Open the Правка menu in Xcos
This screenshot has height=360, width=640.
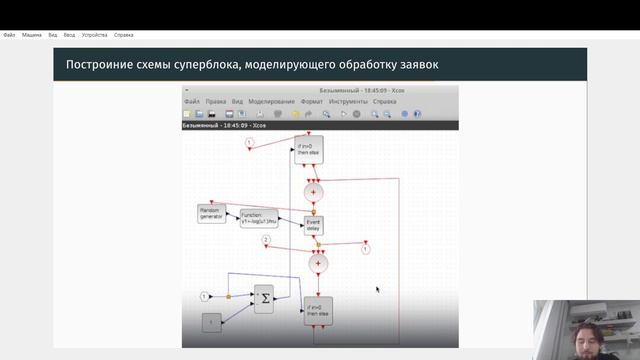216,102
